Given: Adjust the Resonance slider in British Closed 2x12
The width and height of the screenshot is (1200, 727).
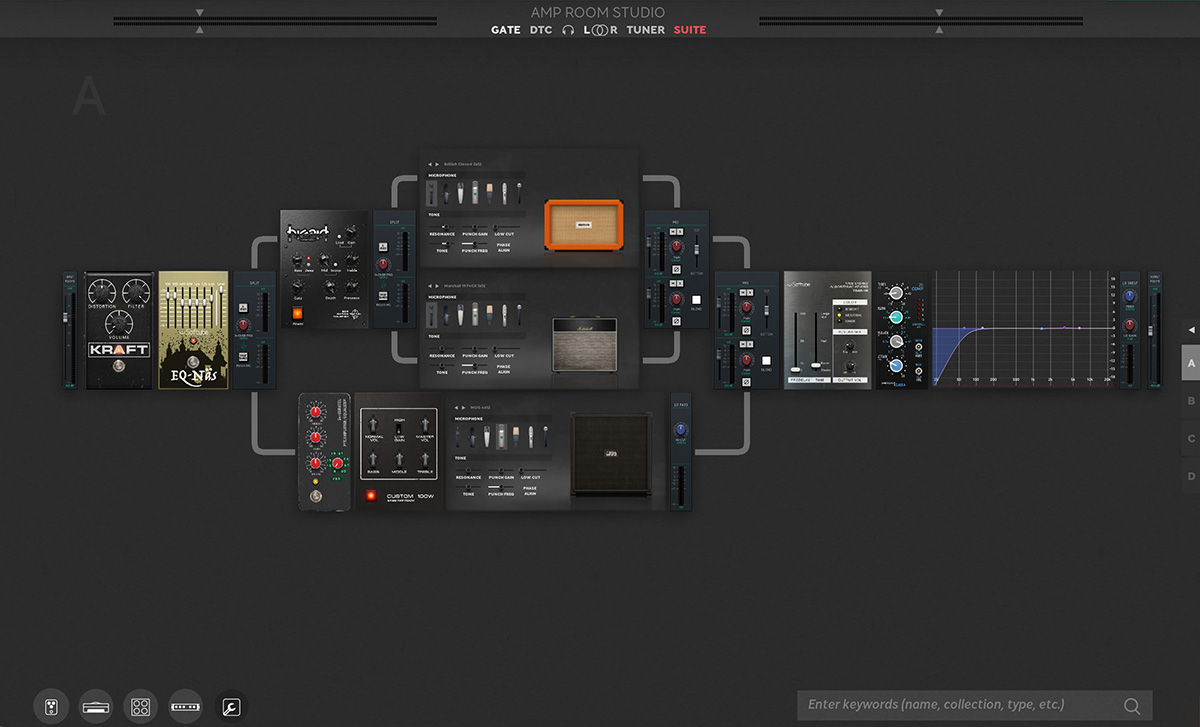Looking at the screenshot, I should click(441, 226).
